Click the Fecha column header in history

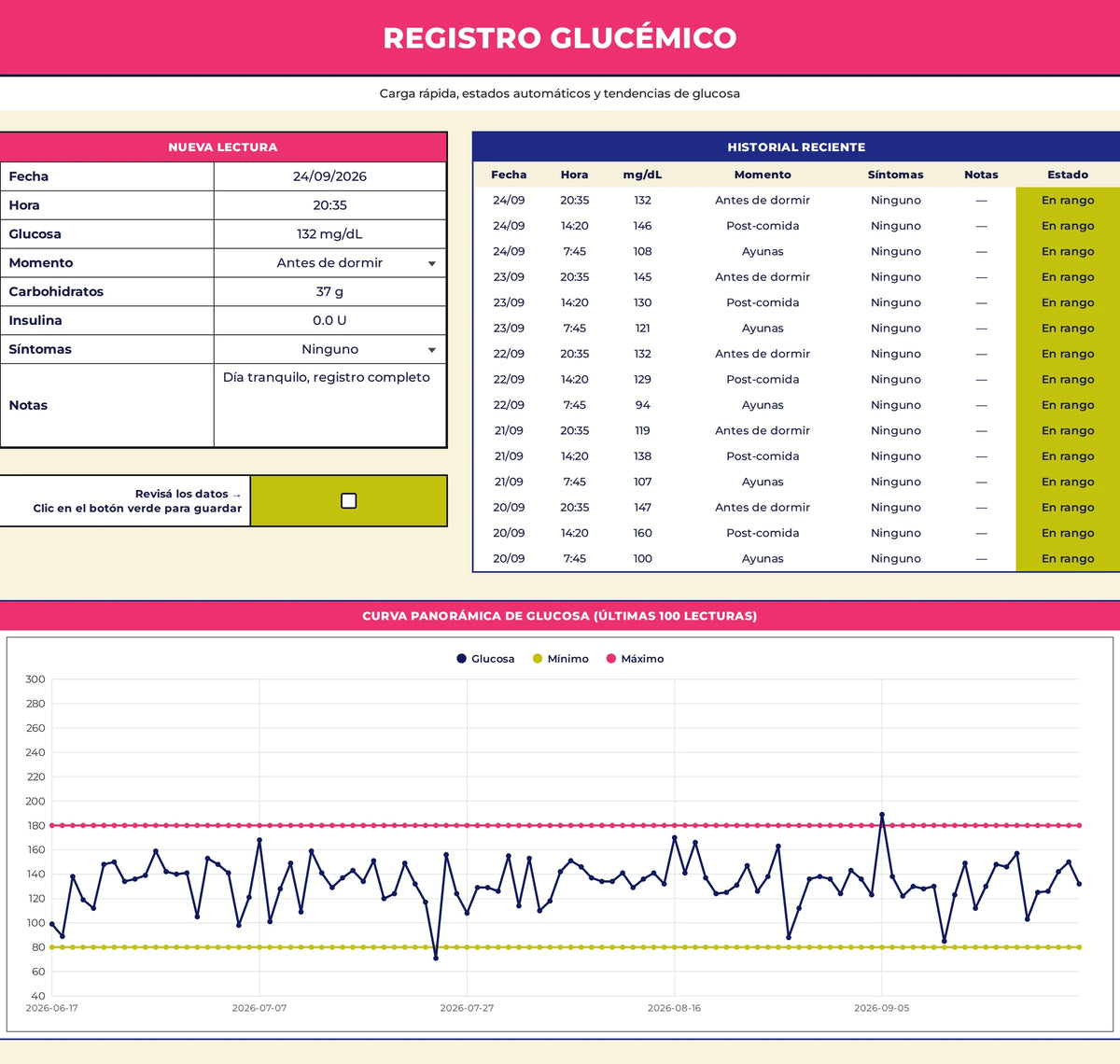click(x=509, y=175)
